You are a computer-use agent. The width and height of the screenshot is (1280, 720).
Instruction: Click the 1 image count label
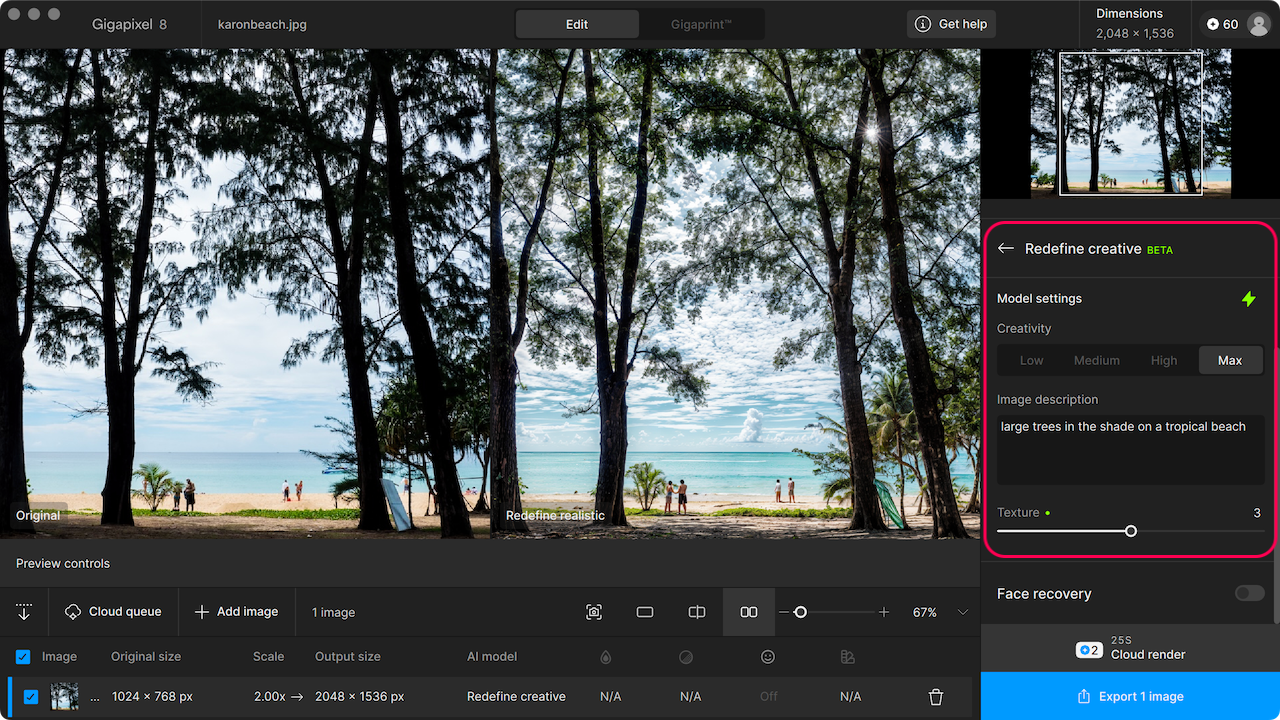[333, 612]
